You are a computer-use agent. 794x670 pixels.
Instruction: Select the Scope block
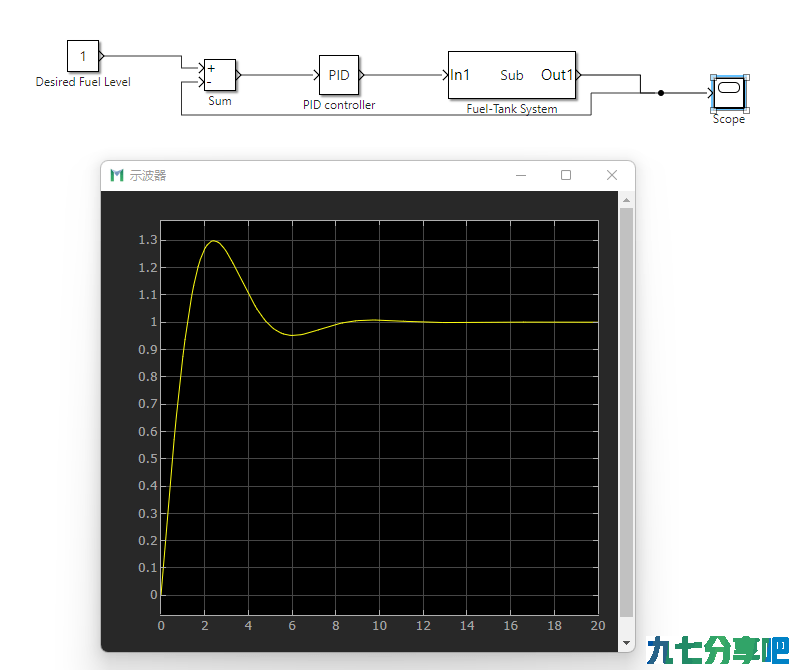tap(729, 93)
